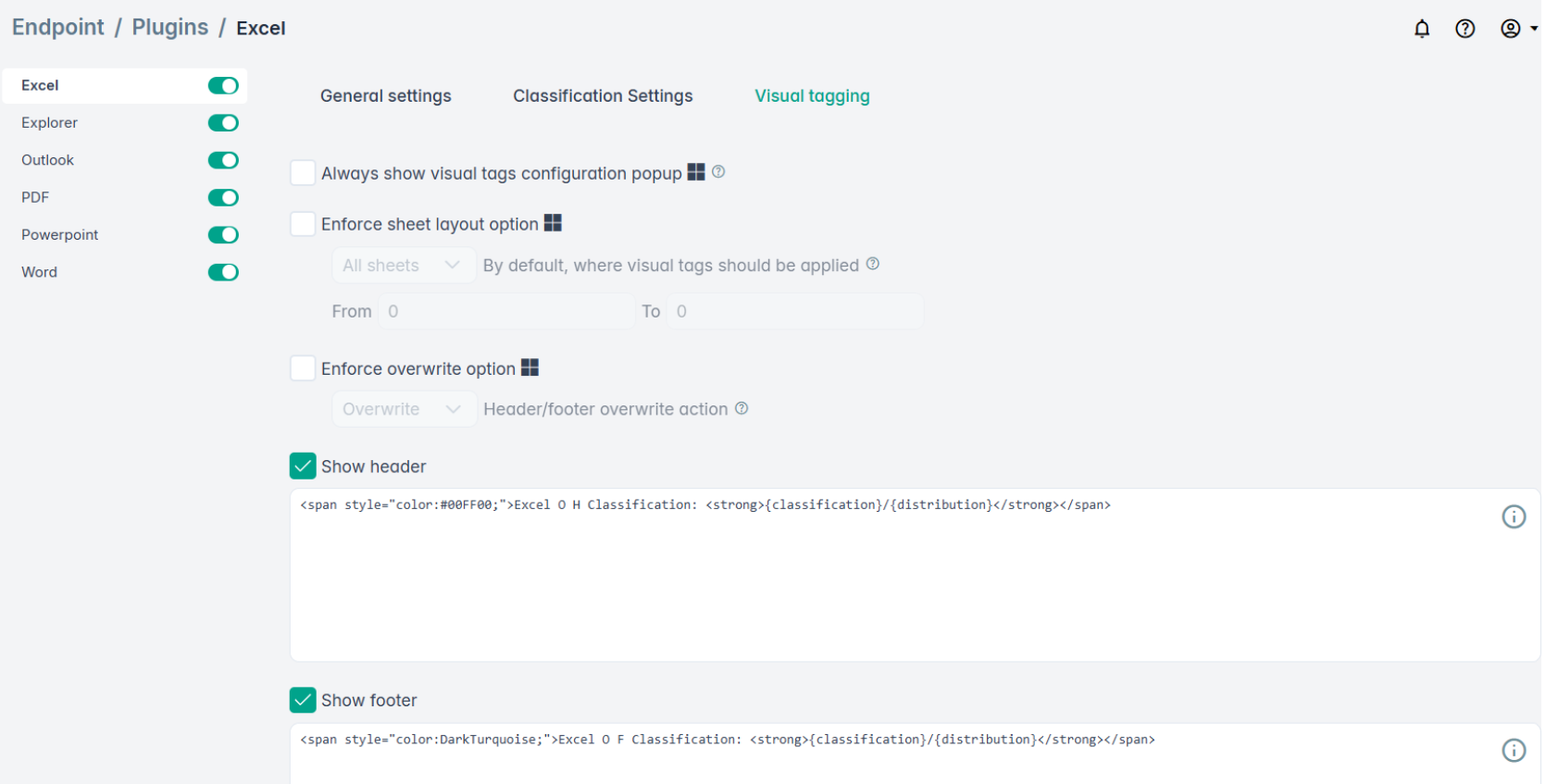Click Windows icon next to Enforce sheet layout option
This screenshot has height=784, width=1546.
tap(553, 223)
